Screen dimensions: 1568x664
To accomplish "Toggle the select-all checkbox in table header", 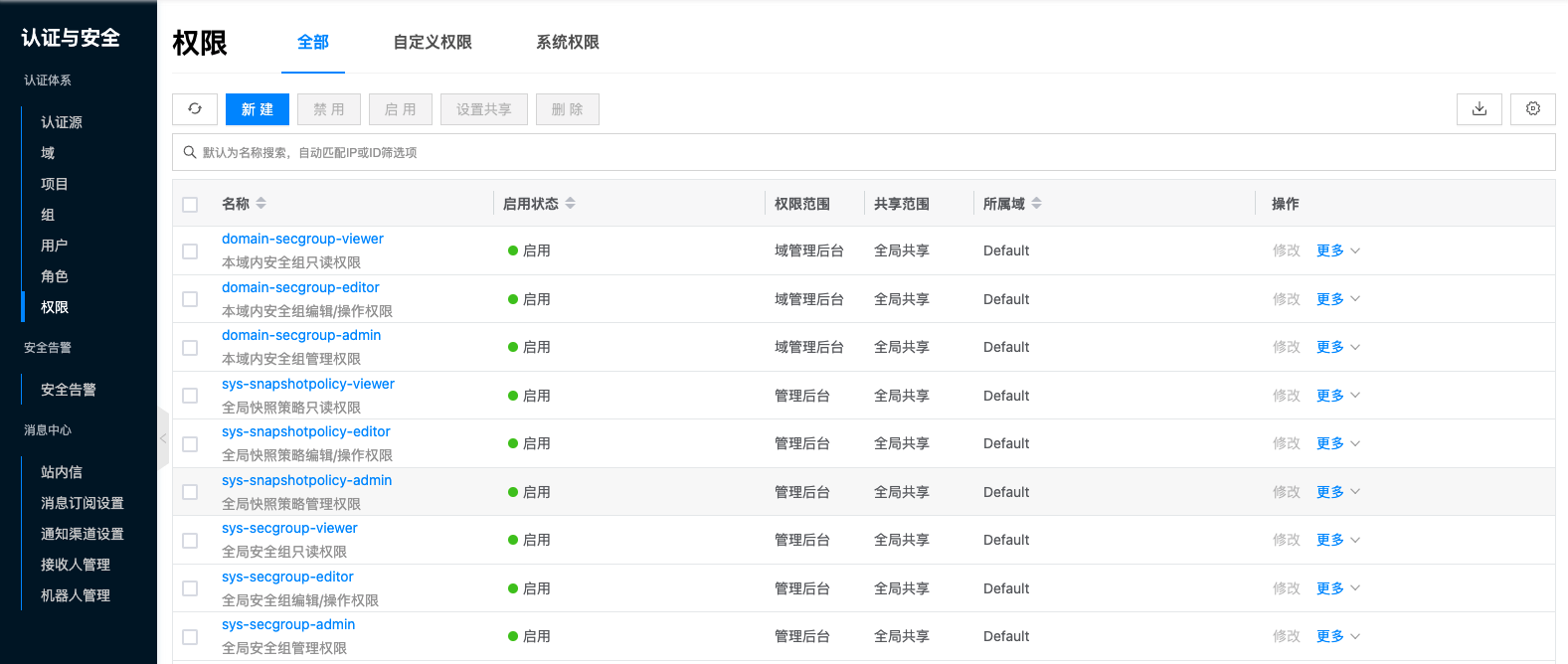I will (190, 205).
